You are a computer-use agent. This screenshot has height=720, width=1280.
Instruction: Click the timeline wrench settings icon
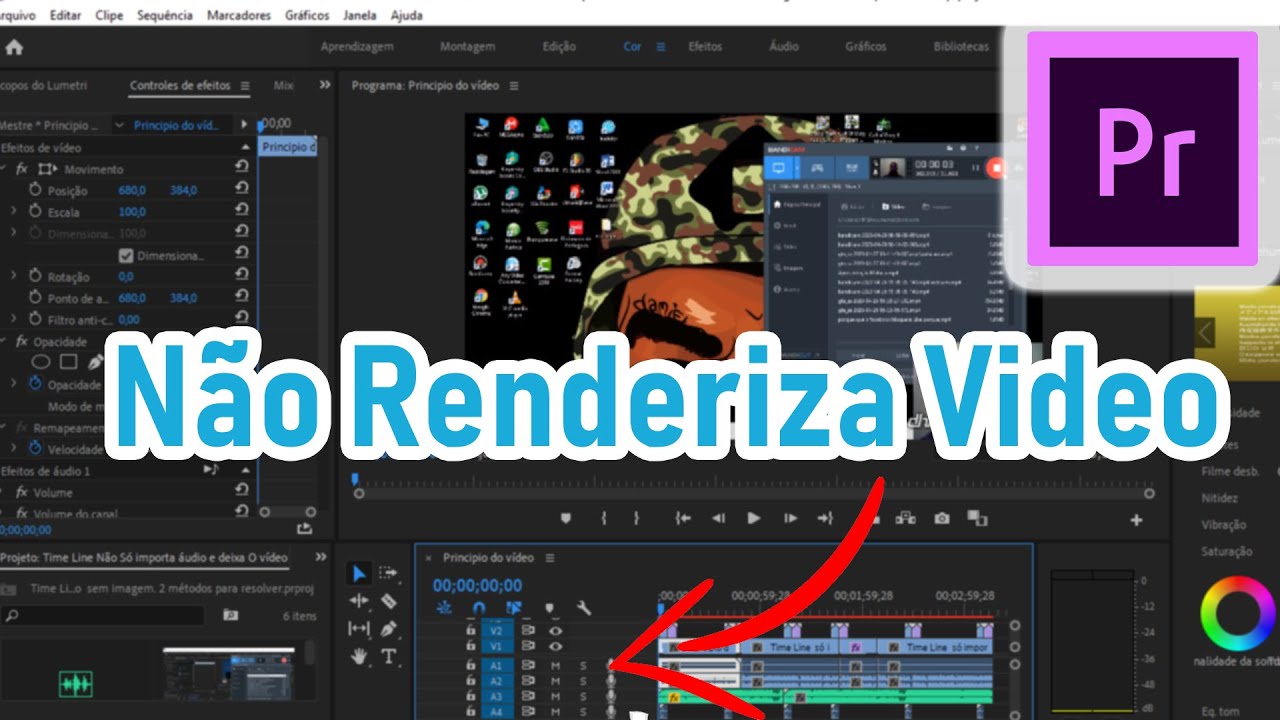[584, 607]
